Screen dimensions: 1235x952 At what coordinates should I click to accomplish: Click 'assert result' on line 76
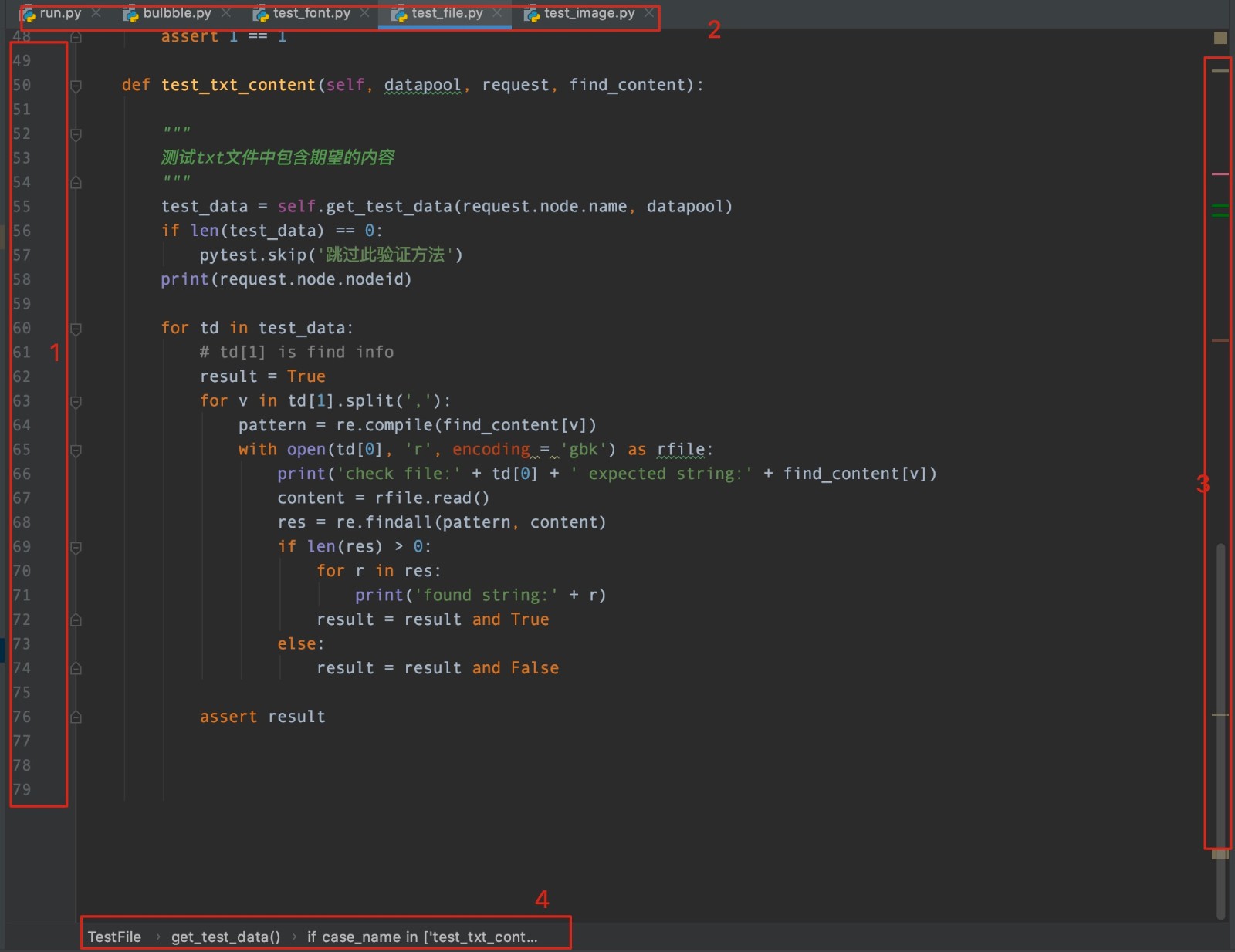pos(262,717)
